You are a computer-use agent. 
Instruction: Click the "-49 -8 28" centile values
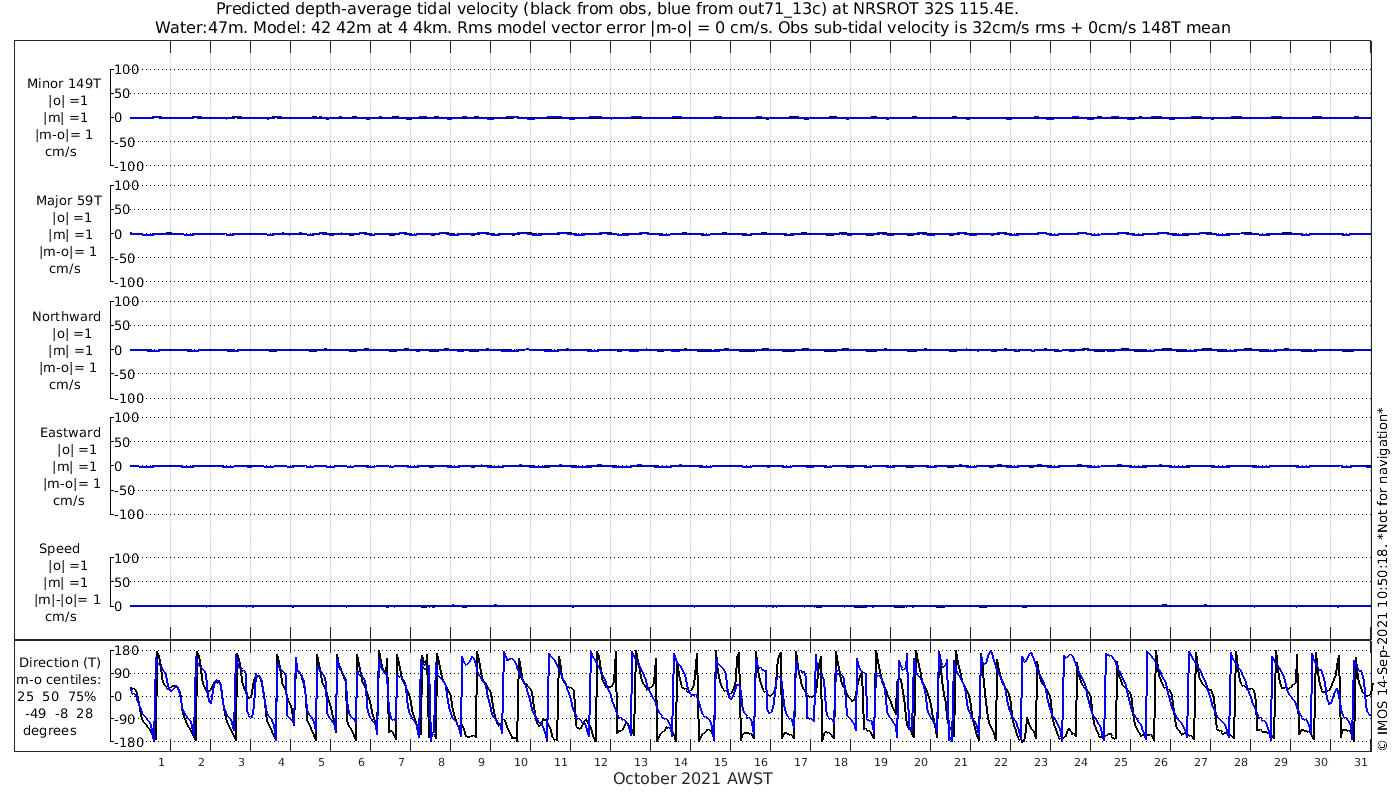tap(59, 713)
